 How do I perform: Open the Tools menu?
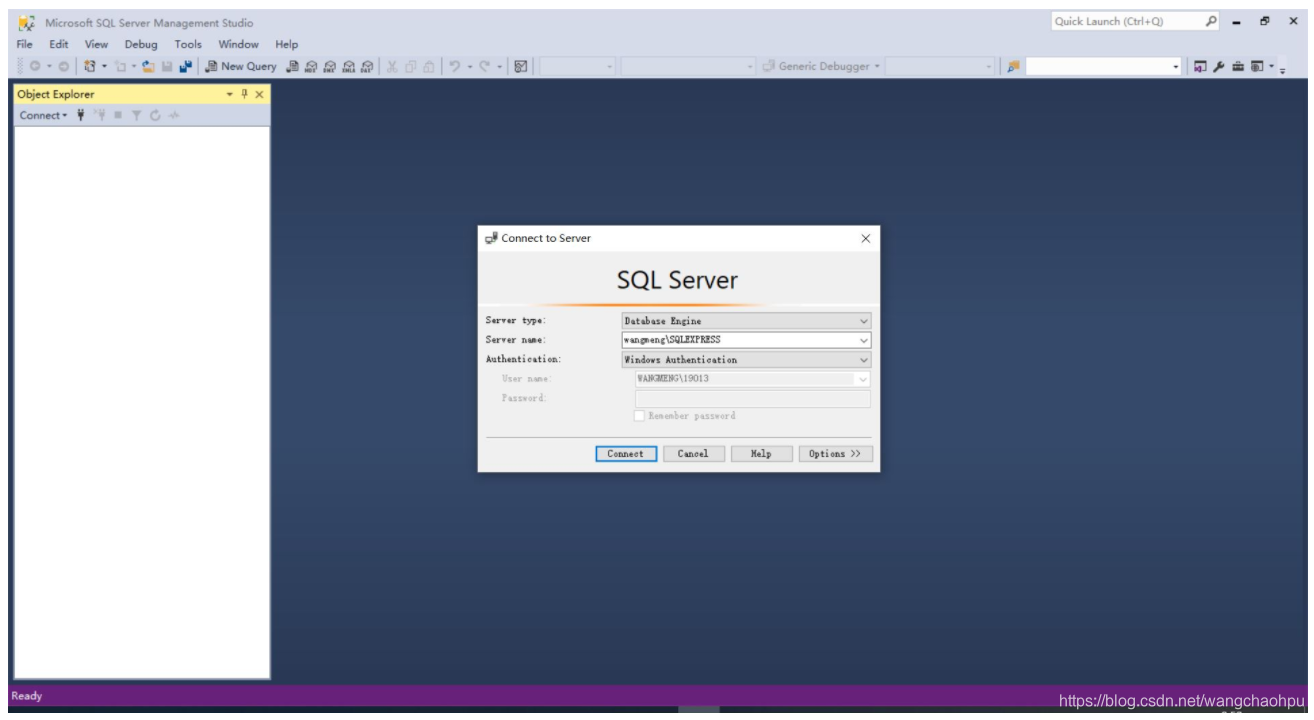tap(189, 44)
